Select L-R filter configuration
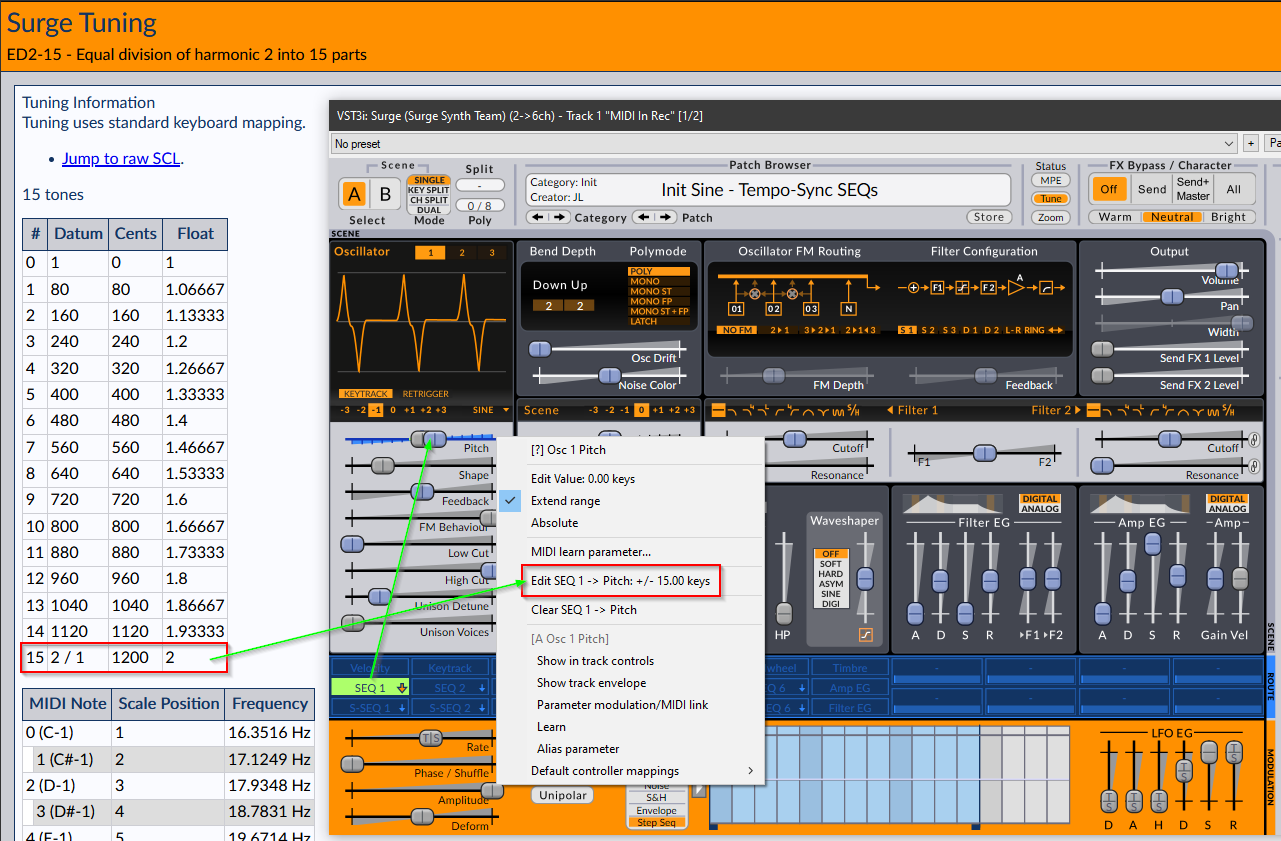Screen dimensions: 1281x841 1011,329
